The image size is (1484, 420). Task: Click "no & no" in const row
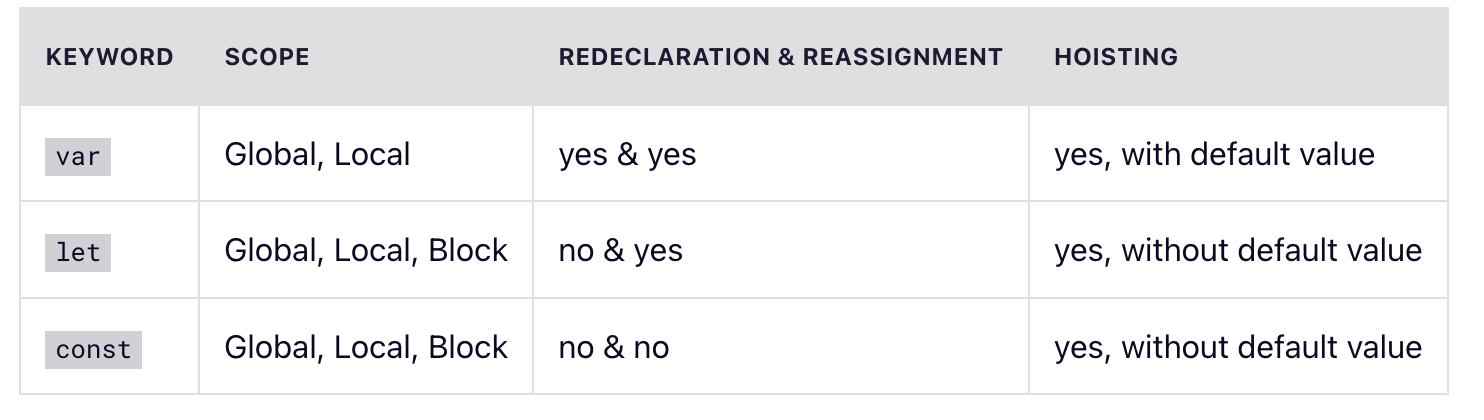point(613,348)
